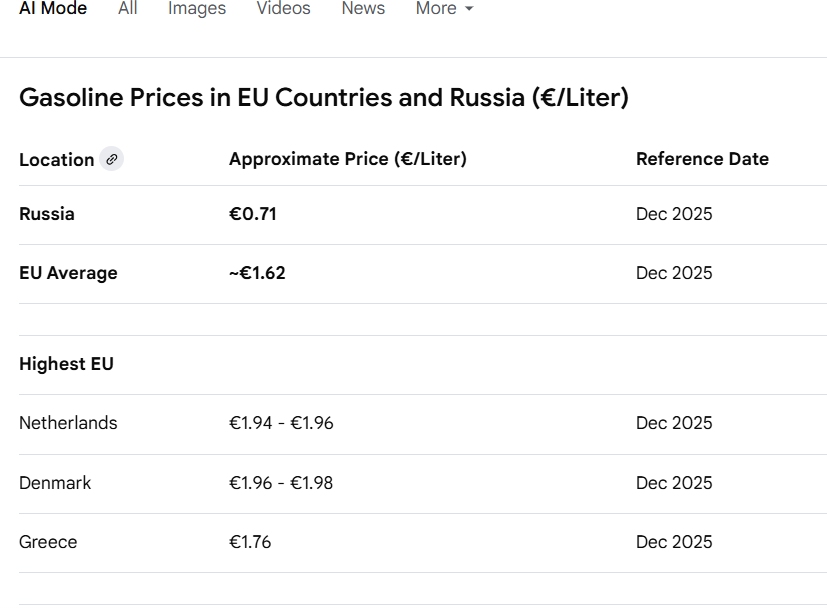Select the Greece row label

pyautogui.click(x=48, y=542)
